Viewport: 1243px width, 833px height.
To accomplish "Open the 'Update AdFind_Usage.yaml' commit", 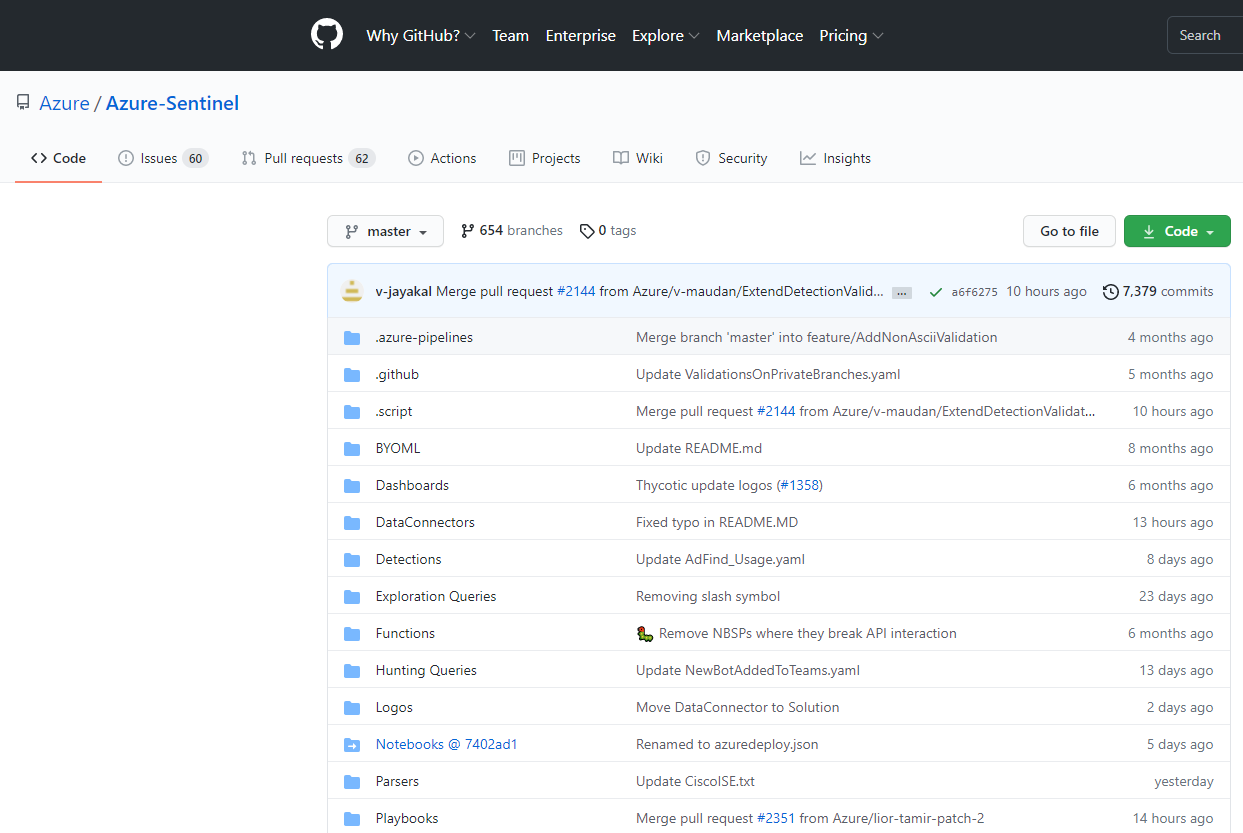I will (x=720, y=560).
